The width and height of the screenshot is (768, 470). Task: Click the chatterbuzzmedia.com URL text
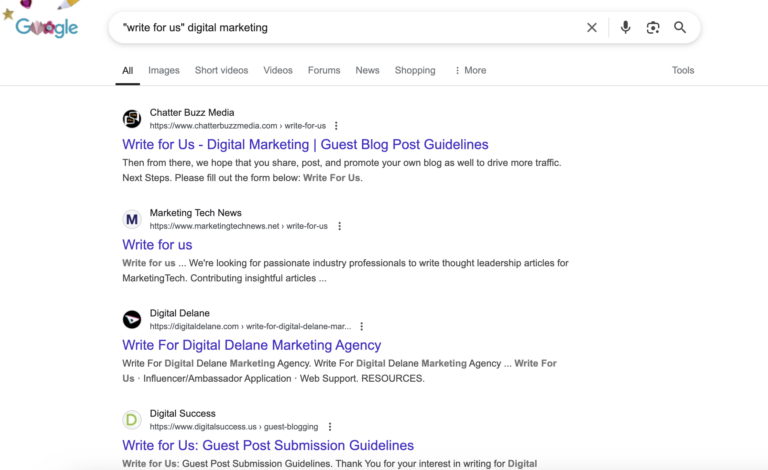[238, 126]
